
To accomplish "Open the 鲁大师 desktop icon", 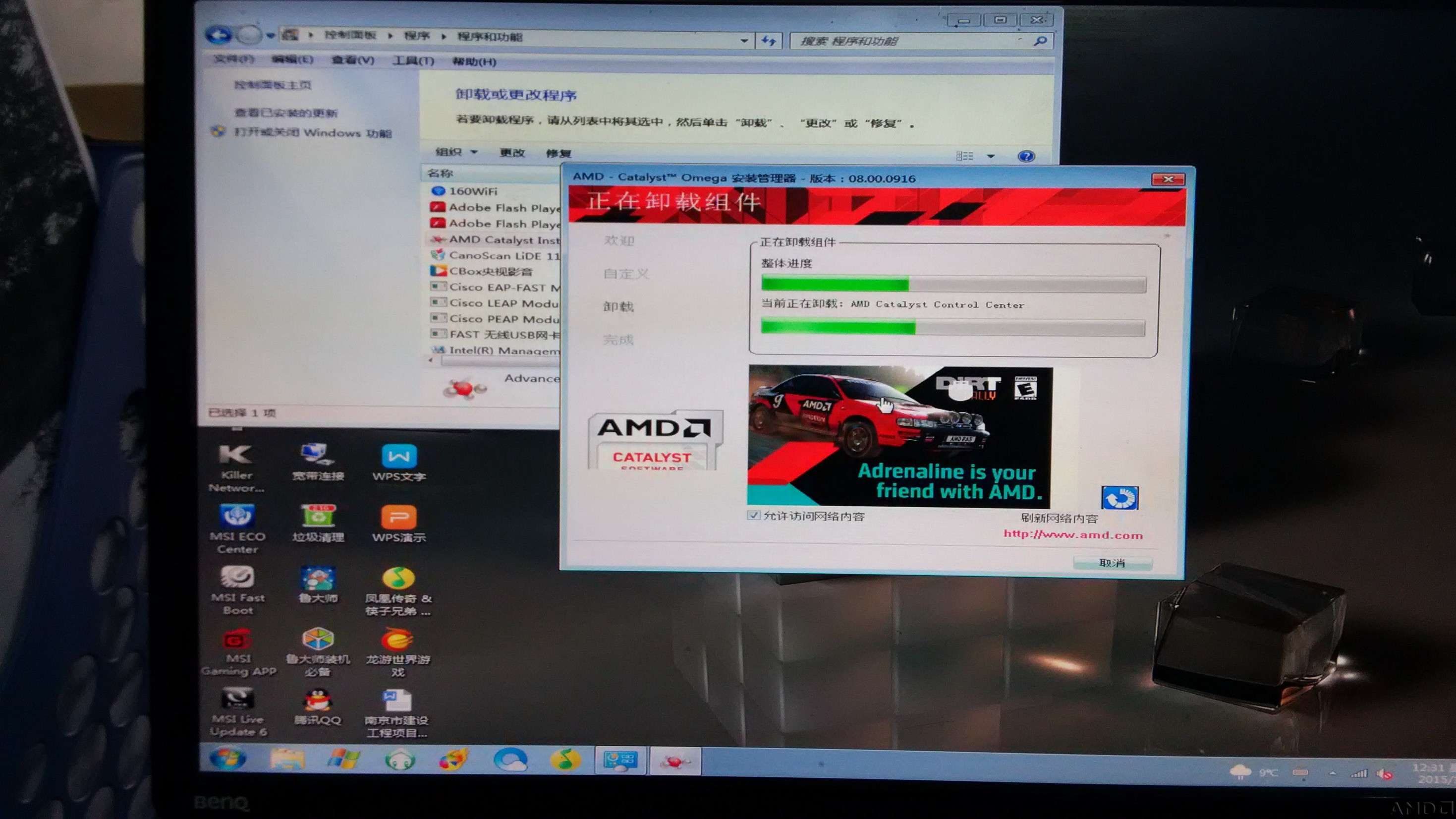I will [318, 585].
